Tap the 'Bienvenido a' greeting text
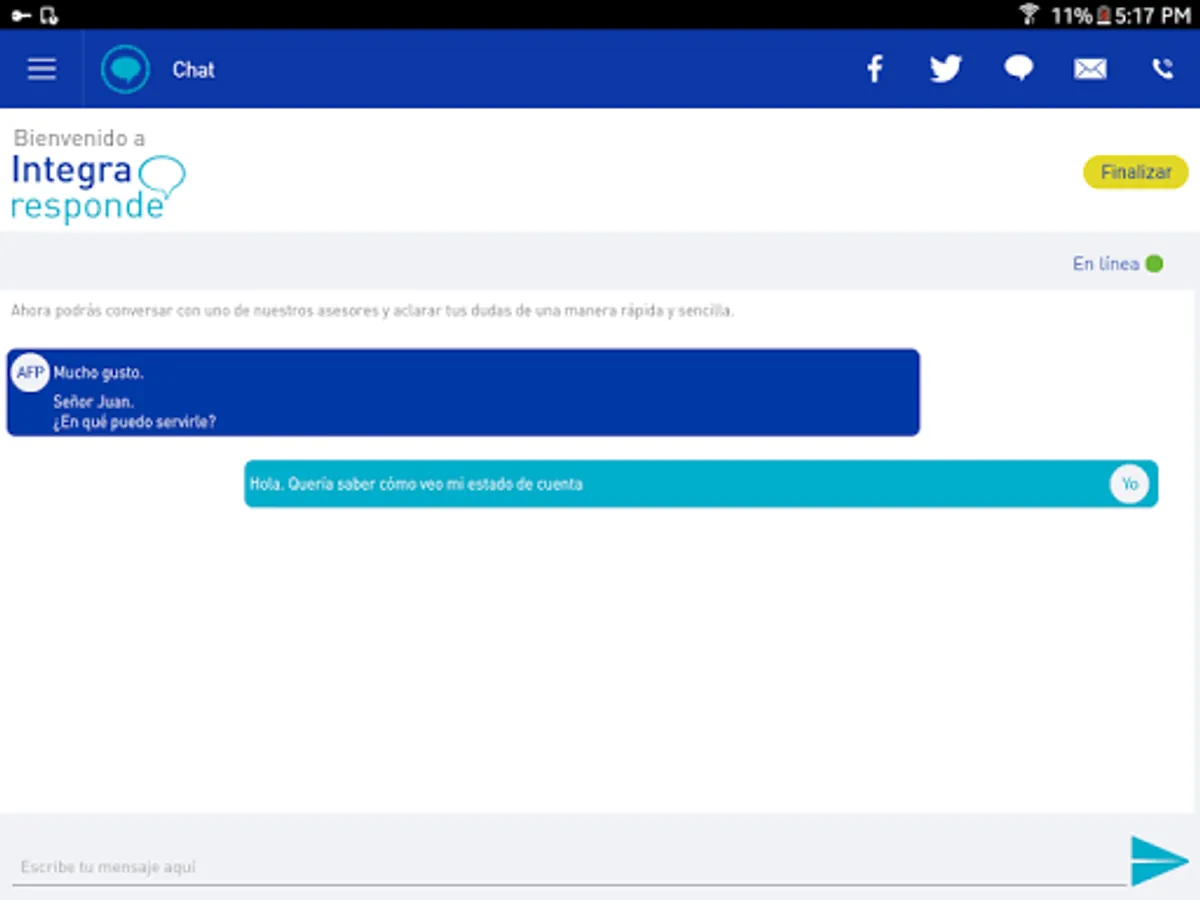The width and height of the screenshot is (1200, 900). (x=79, y=138)
